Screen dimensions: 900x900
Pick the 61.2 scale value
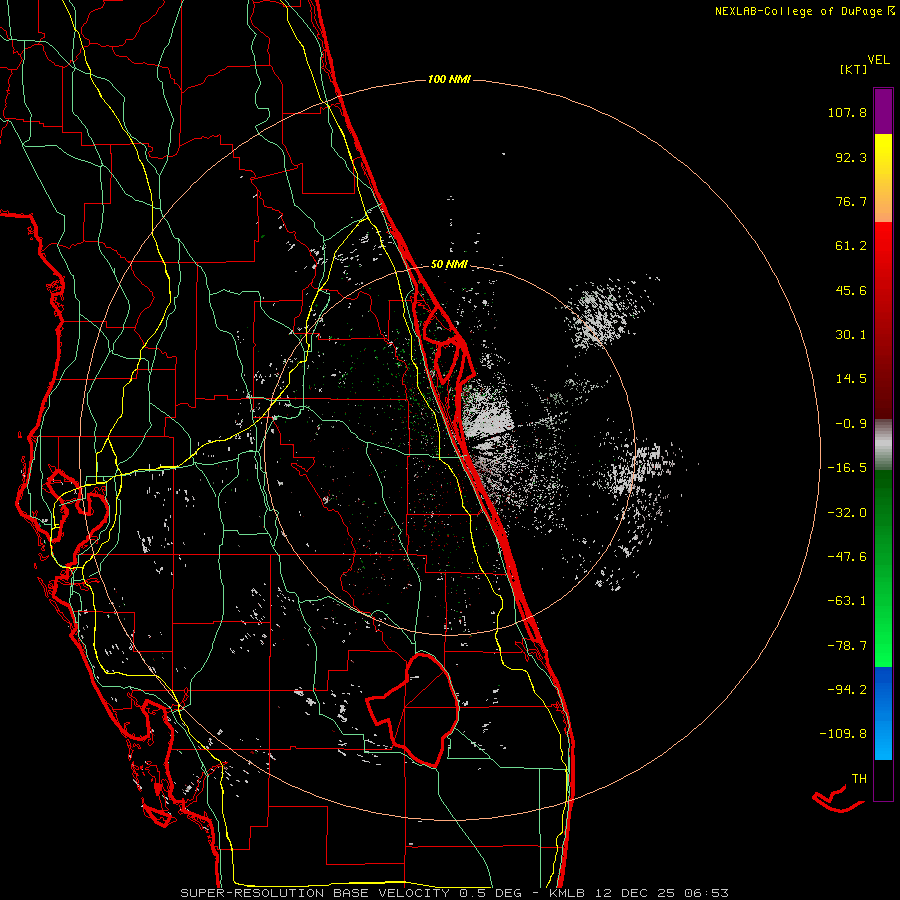pyautogui.click(x=851, y=246)
